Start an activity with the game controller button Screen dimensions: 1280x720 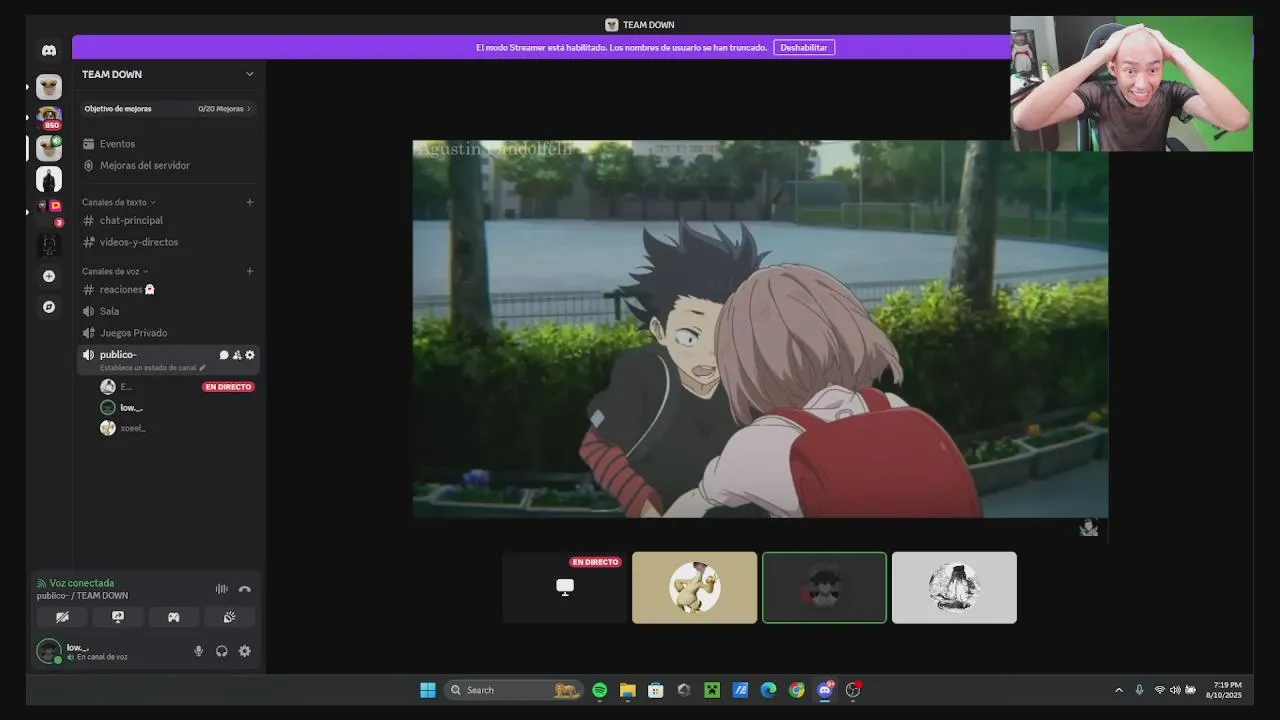[x=173, y=617]
